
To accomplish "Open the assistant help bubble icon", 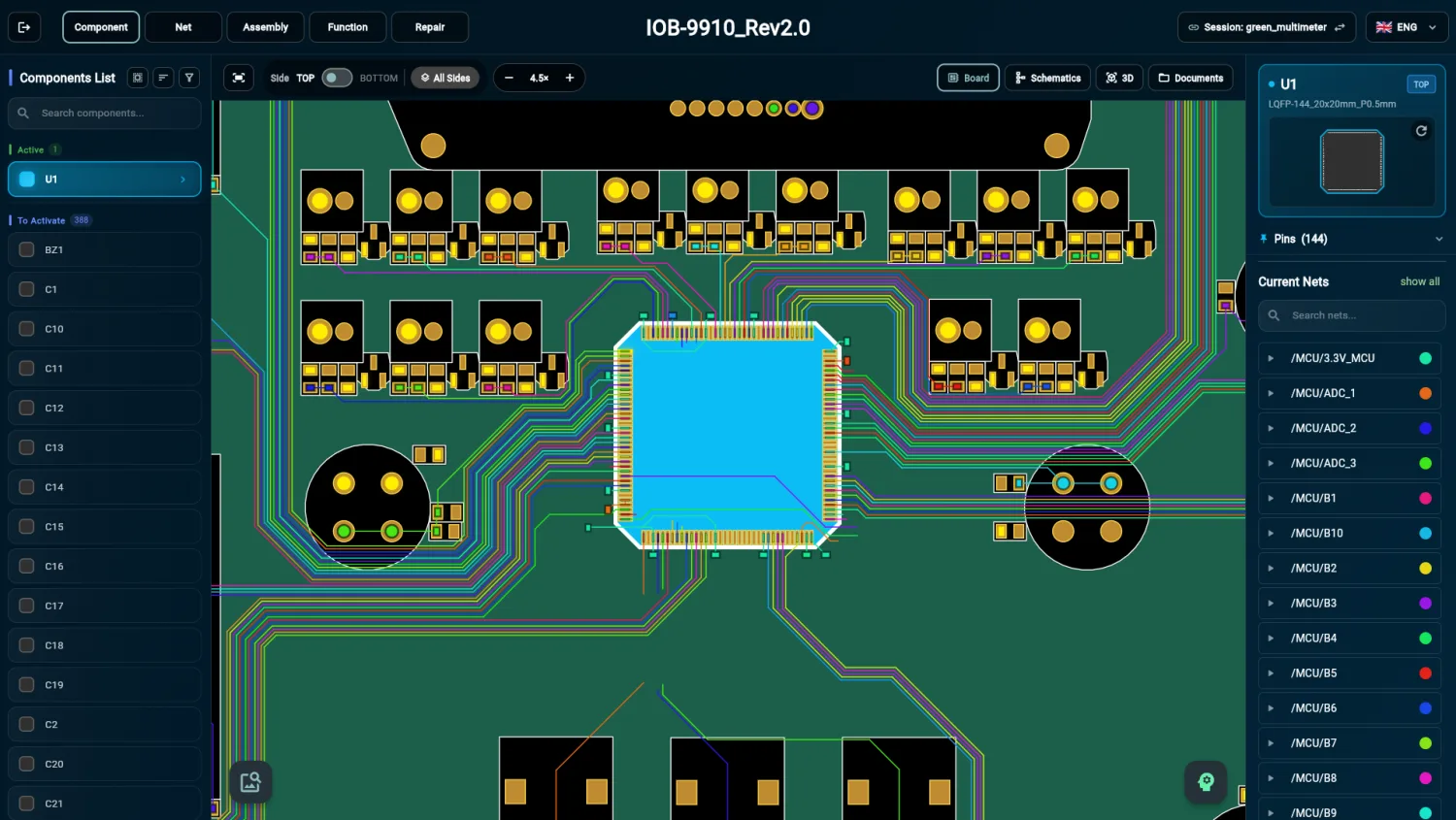I will [1206, 781].
